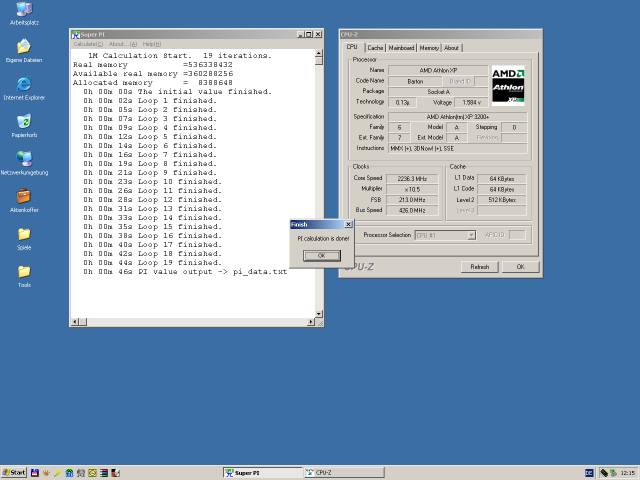Click the Package value Socket A
This screenshot has width=640, height=480.
[x=438, y=92]
